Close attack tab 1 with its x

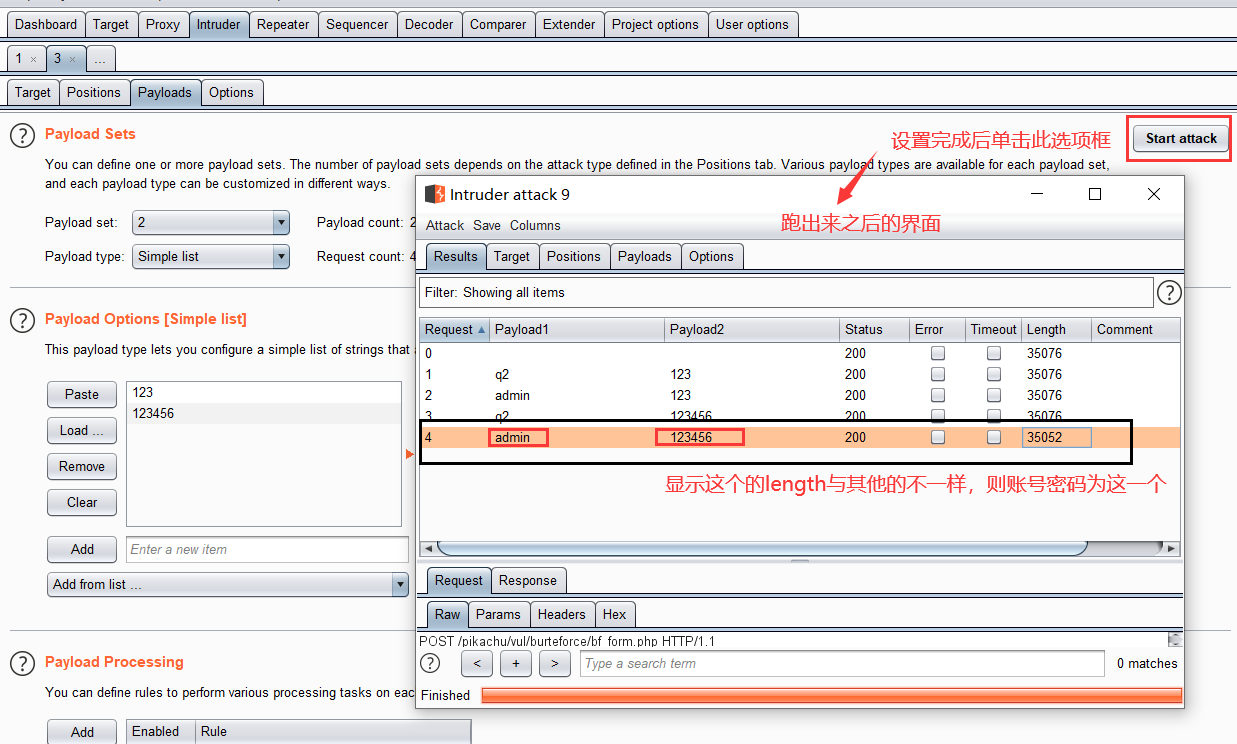(33, 59)
